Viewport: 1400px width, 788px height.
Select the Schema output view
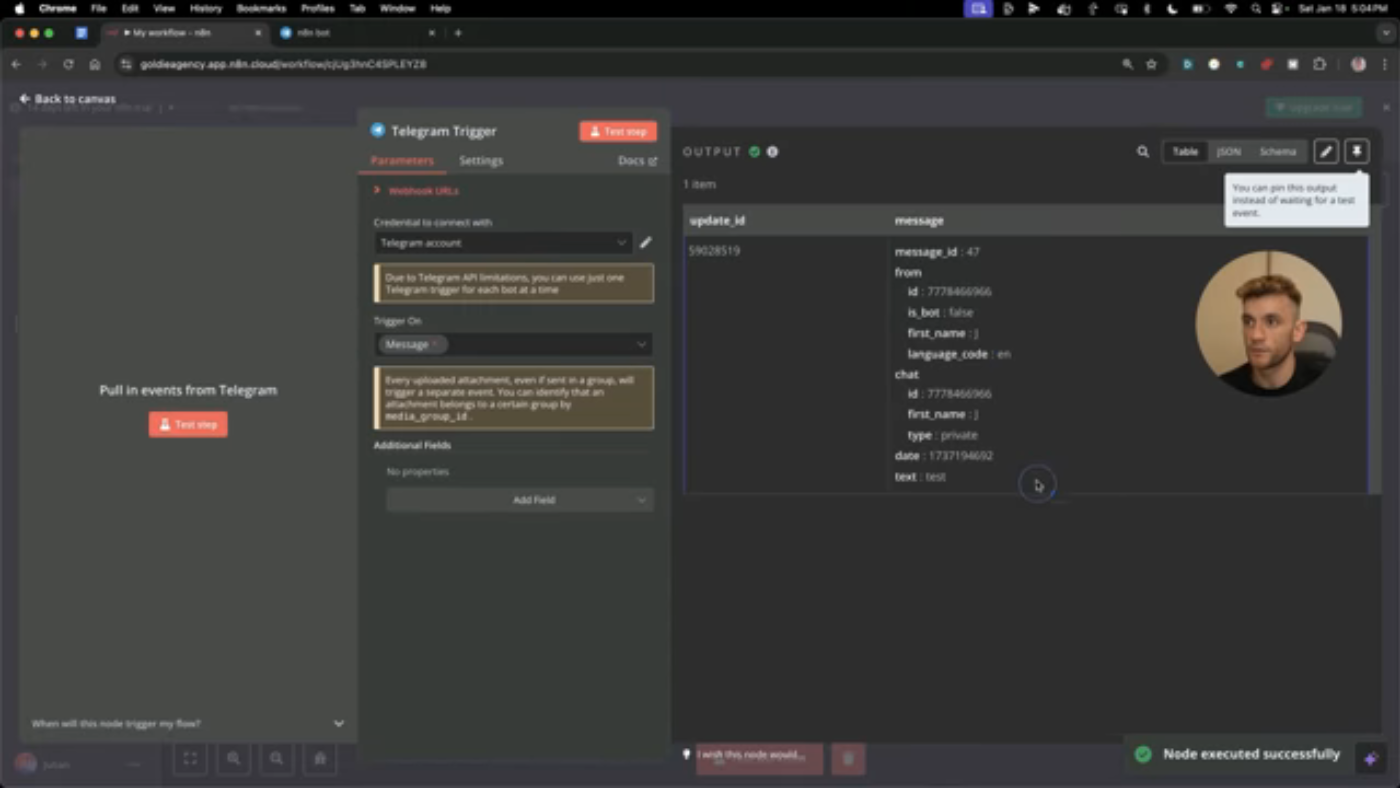pos(1277,152)
